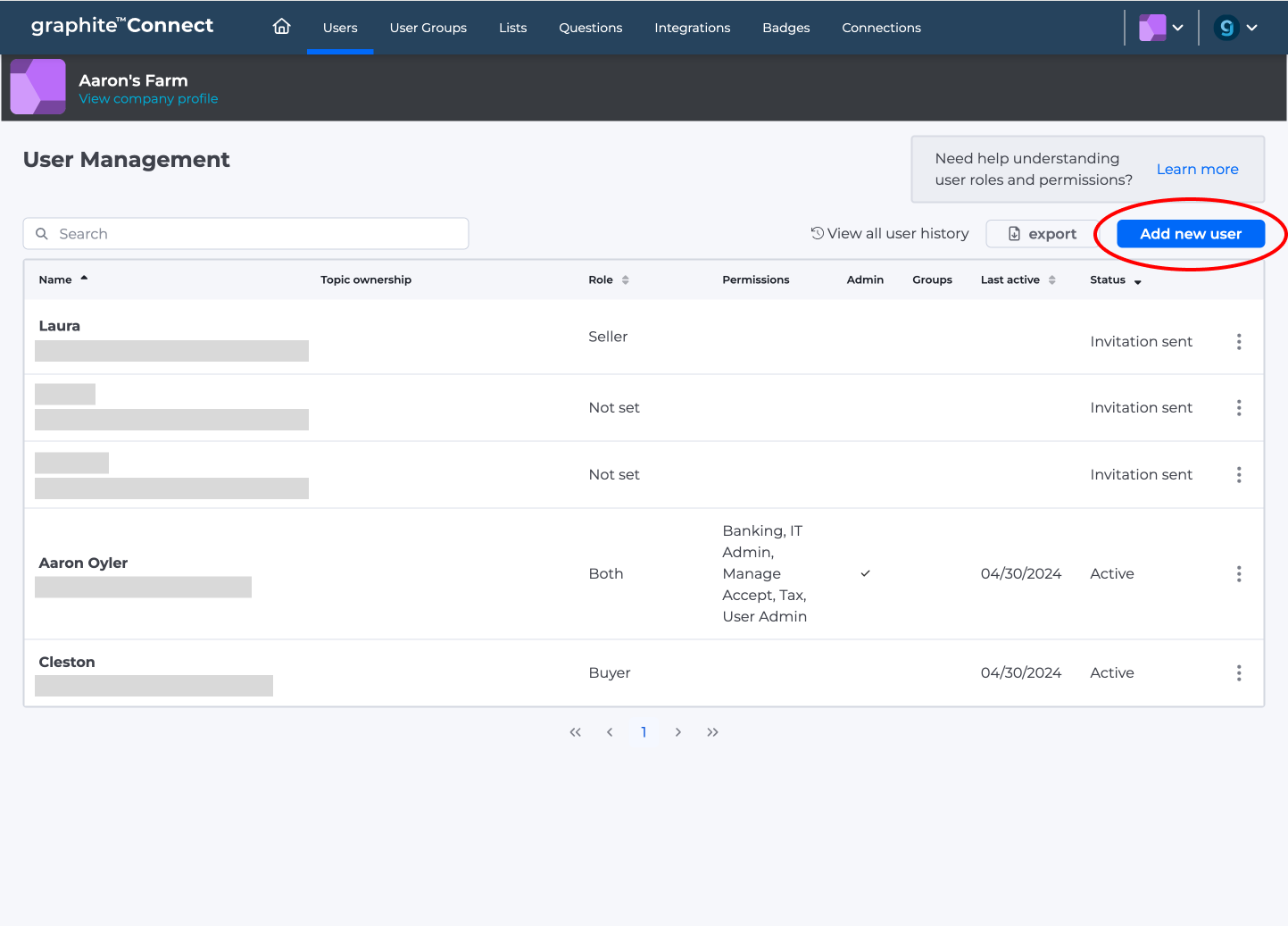Click the Groups column header
Viewport: 1288px width, 926px height.
point(932,280)
